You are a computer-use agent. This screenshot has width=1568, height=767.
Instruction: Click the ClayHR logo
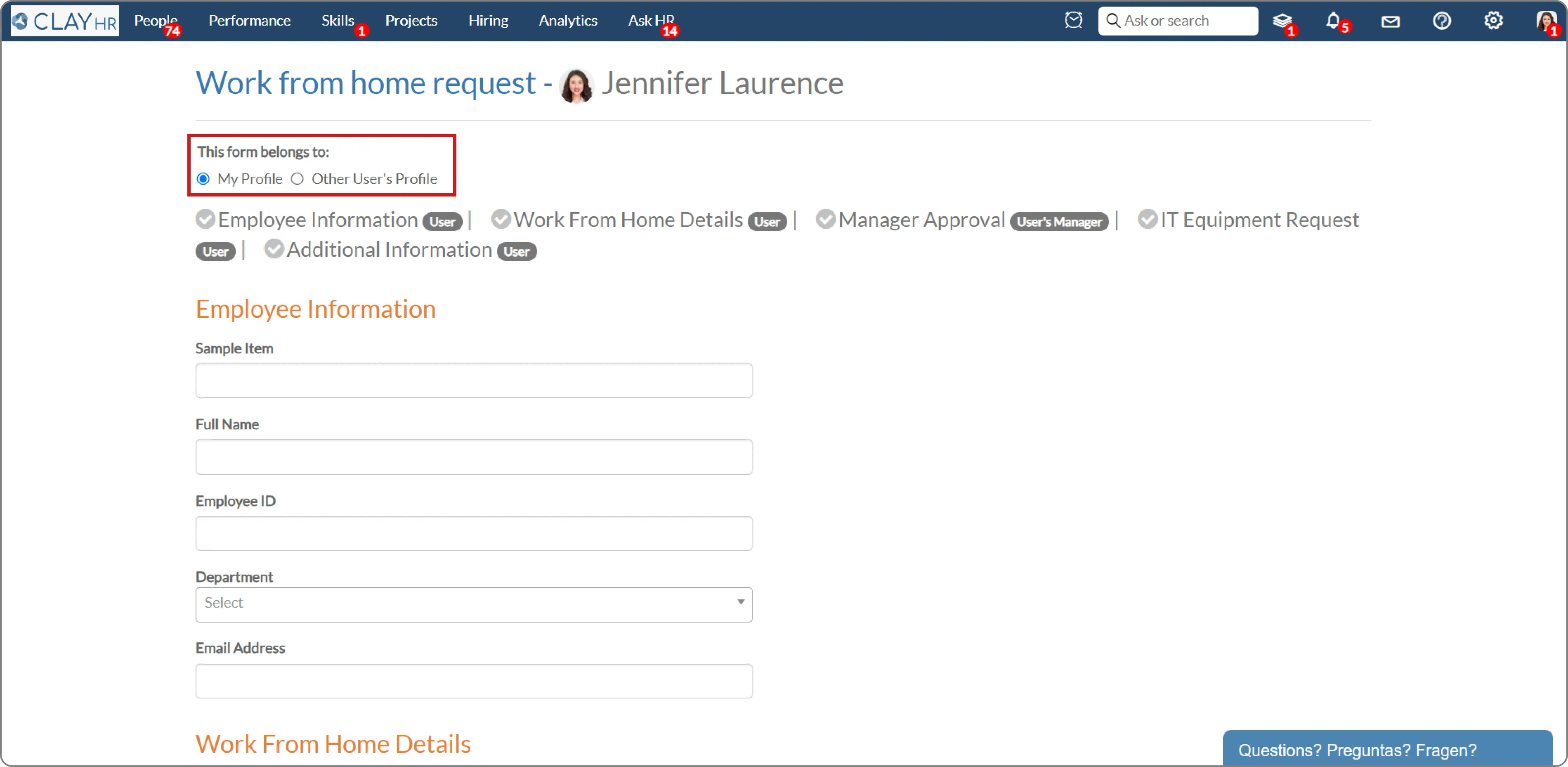click(64, 21)
